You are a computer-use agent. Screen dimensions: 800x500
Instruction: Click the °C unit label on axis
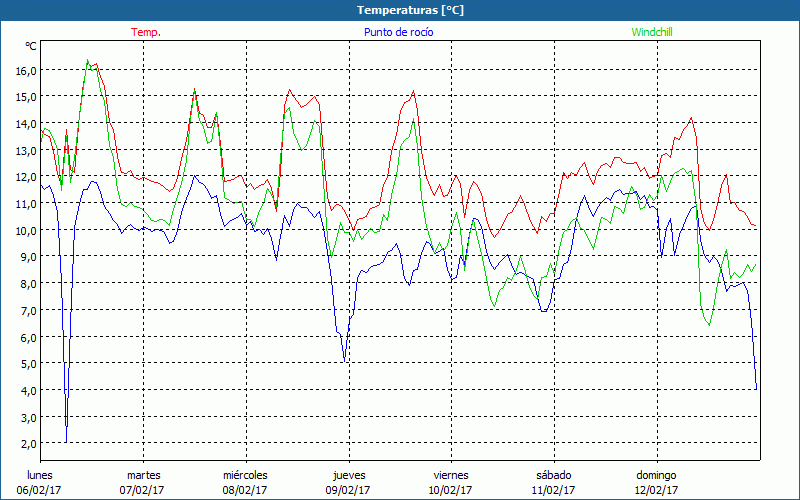(31, 47)
